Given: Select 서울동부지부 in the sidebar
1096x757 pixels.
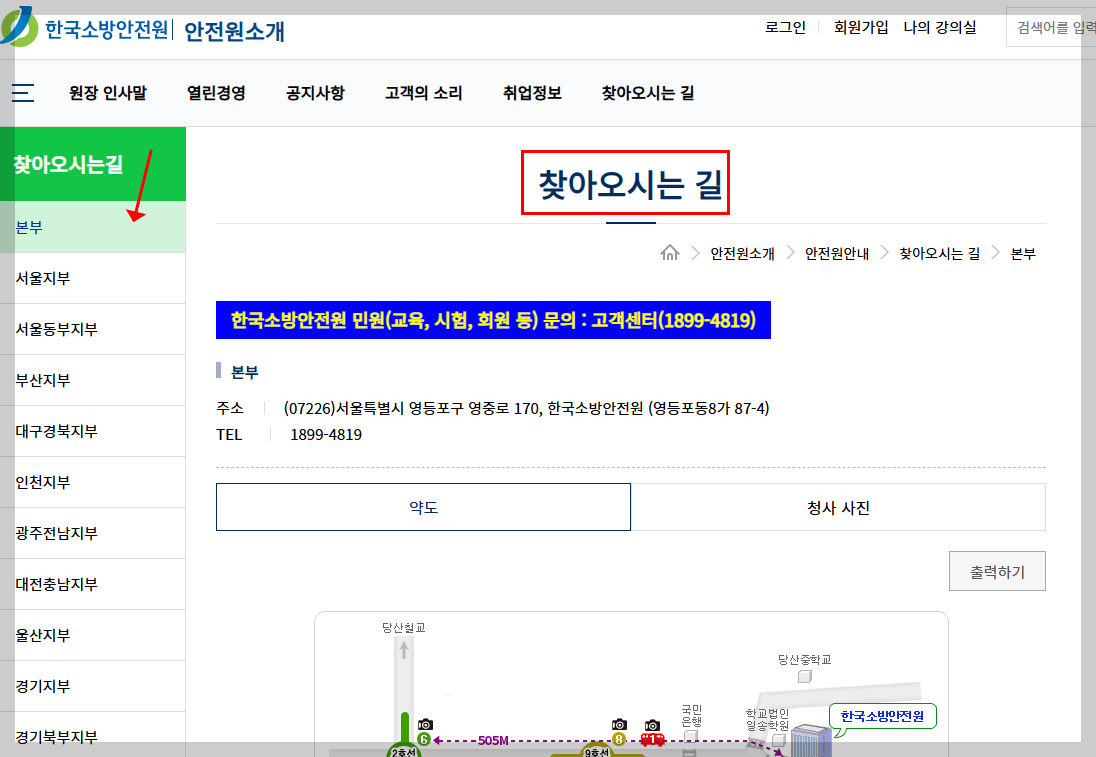Looking at the screenshot, I should click(x=92, y=329).
